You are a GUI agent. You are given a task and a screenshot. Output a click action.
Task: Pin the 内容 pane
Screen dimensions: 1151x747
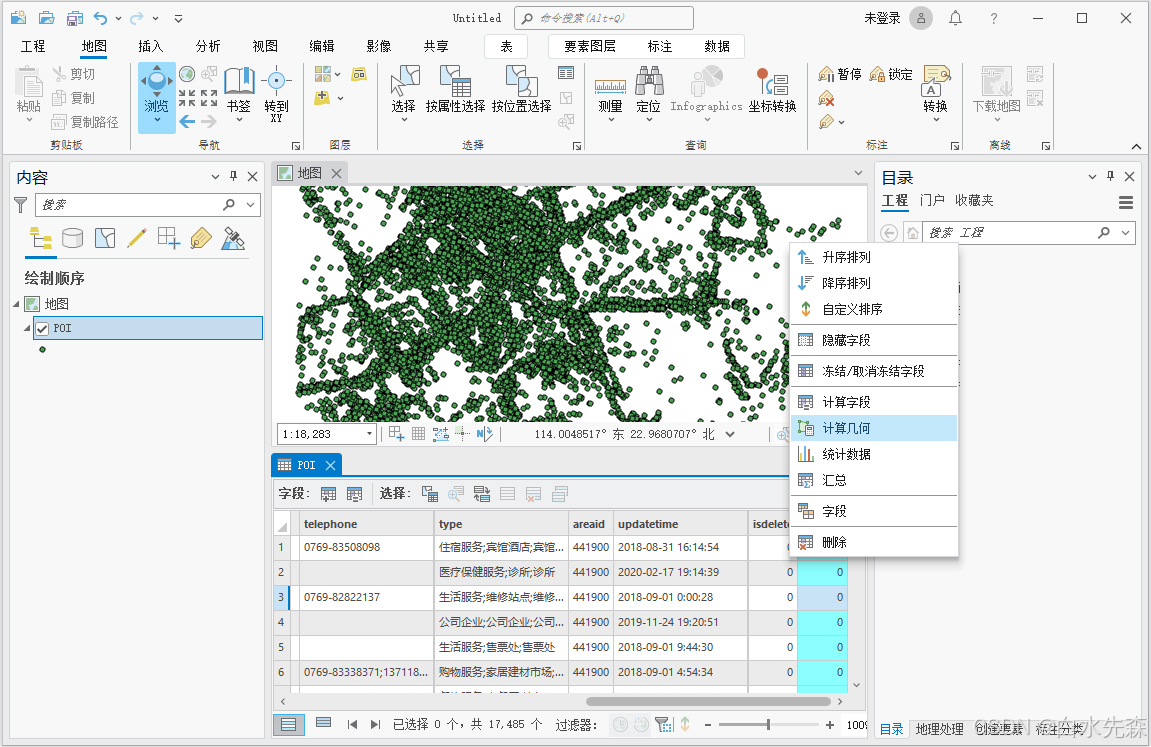[x=233, y=176]
